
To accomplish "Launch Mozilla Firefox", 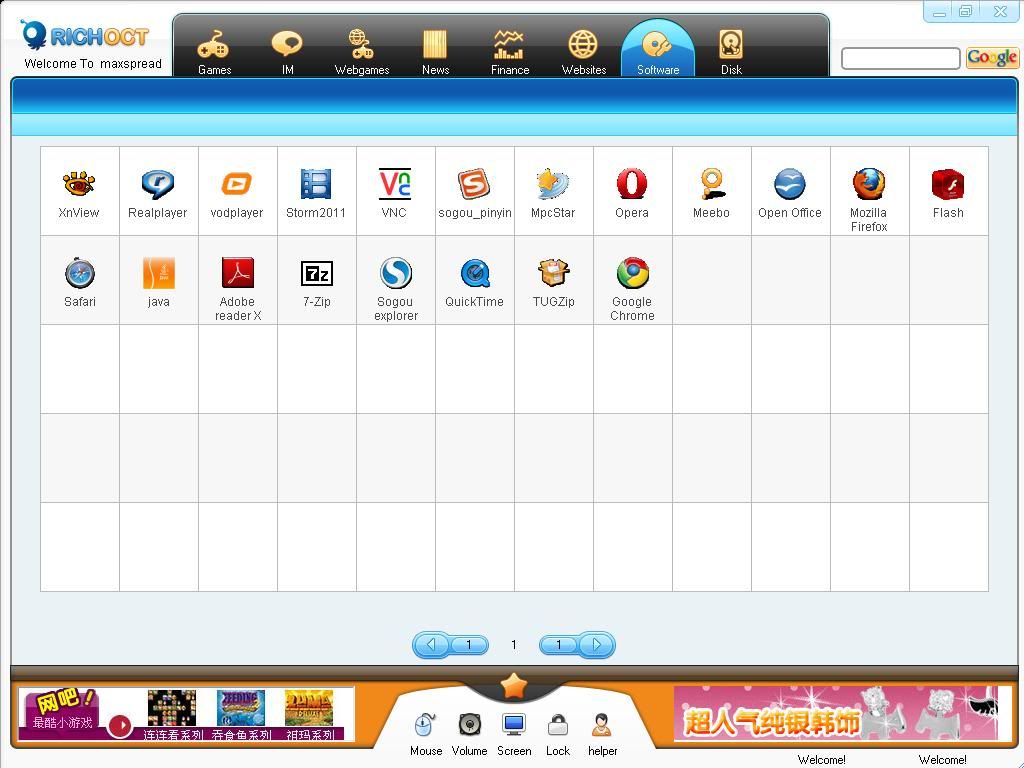I will coord(869,185).
